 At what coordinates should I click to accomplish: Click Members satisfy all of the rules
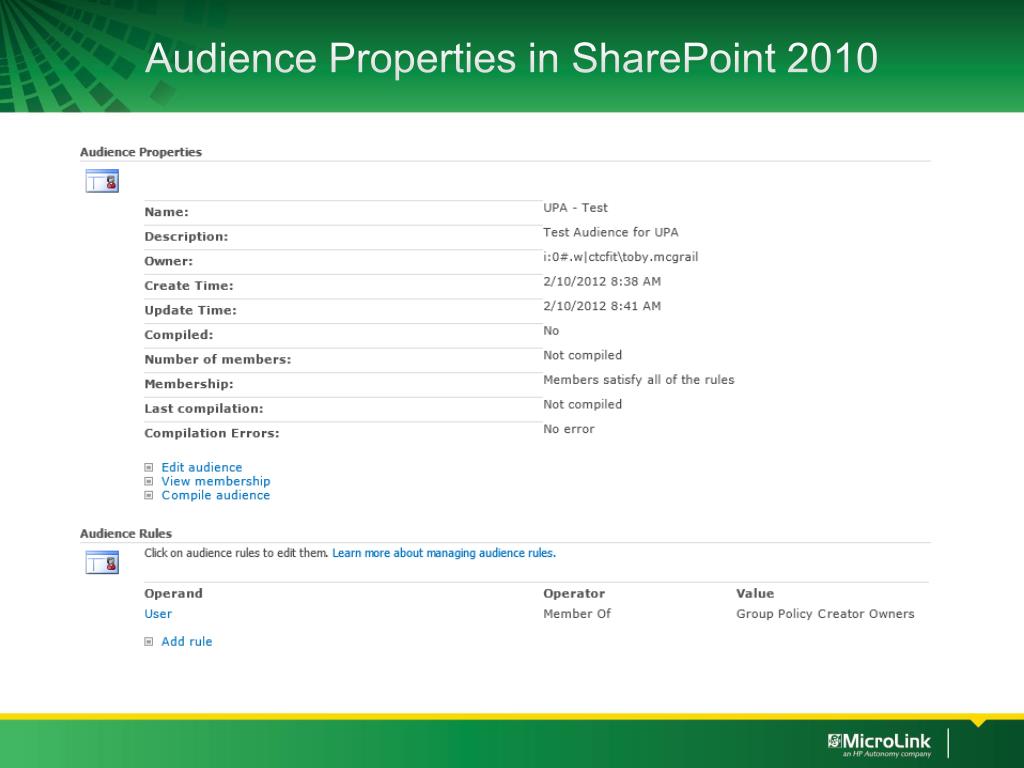click(639, 380)
